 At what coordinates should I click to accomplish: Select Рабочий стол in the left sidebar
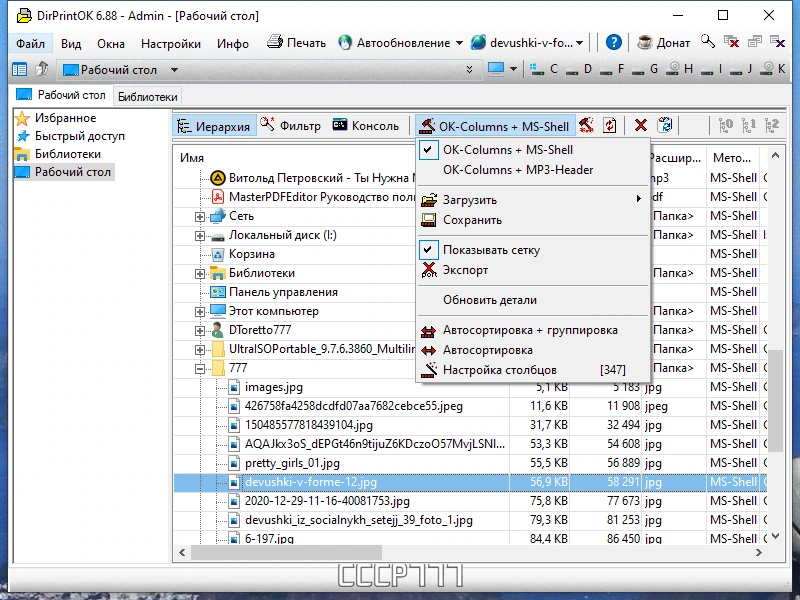click(x=72, y=172)
